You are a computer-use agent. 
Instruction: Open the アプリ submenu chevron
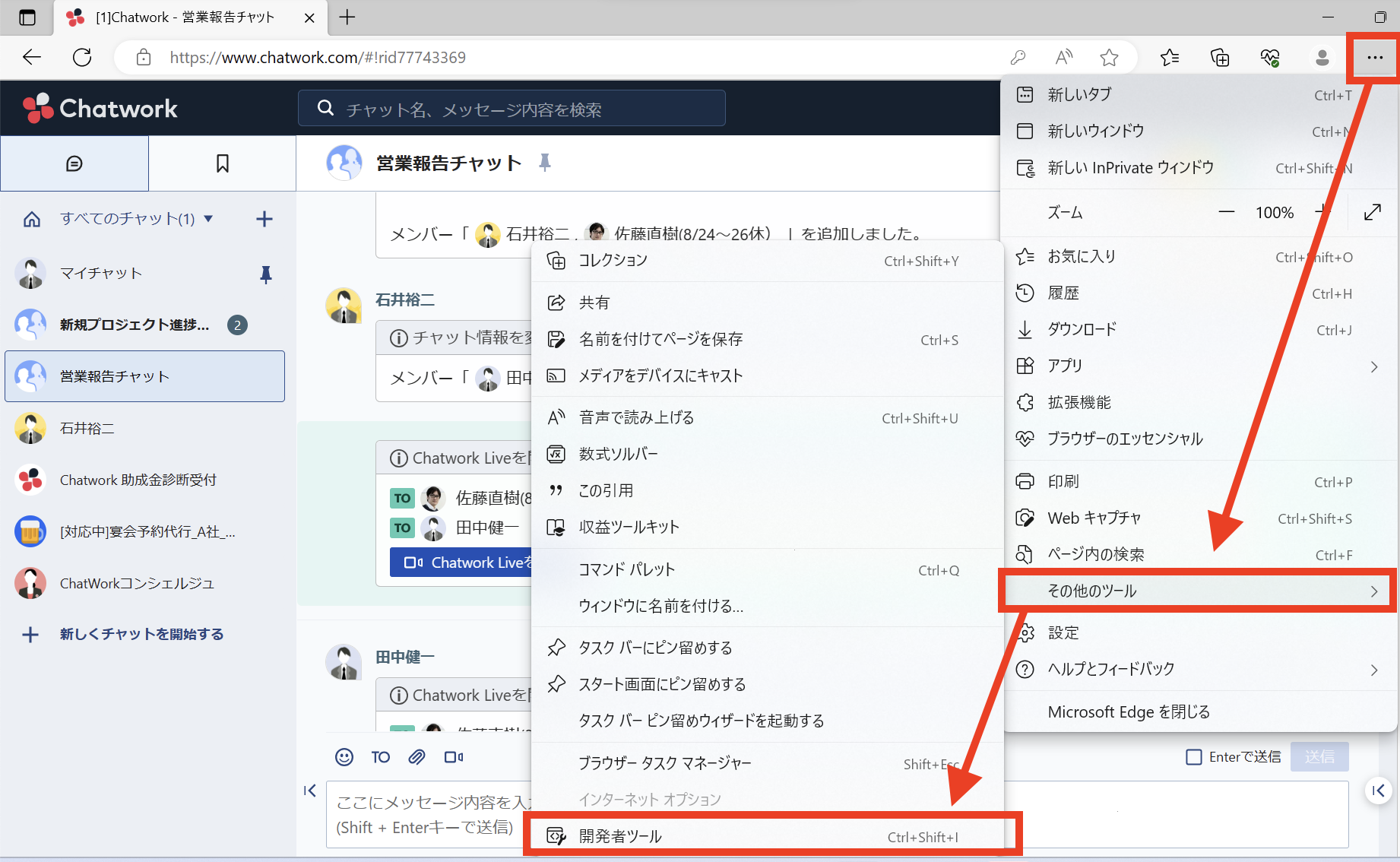click(1373, 366)
